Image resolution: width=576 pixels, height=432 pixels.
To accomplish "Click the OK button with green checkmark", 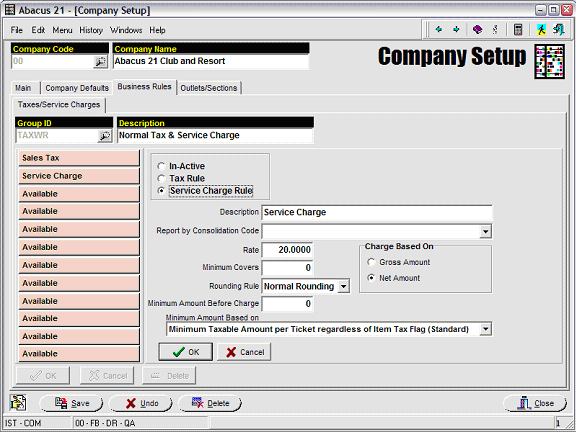I will coord(186,352).
